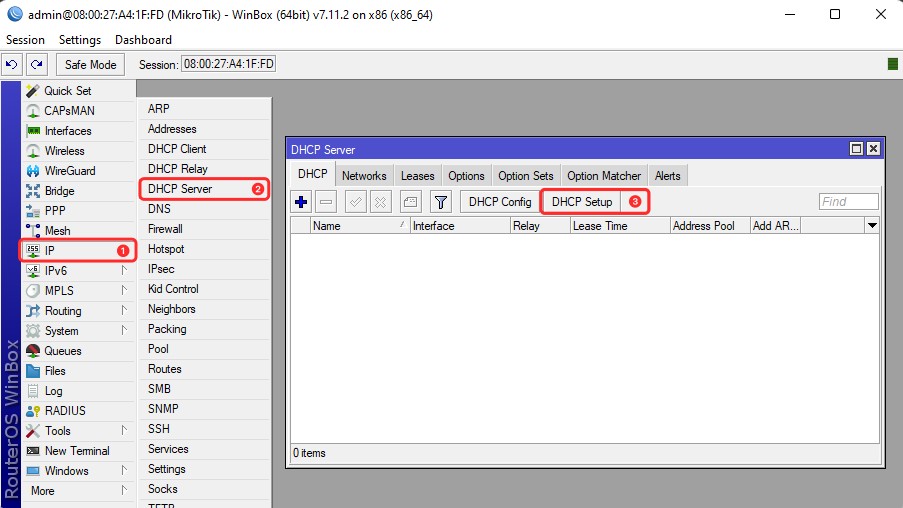Click the DHCP Setup button
Viewport: 903px width, 508px height.
(x=582, y=202)
